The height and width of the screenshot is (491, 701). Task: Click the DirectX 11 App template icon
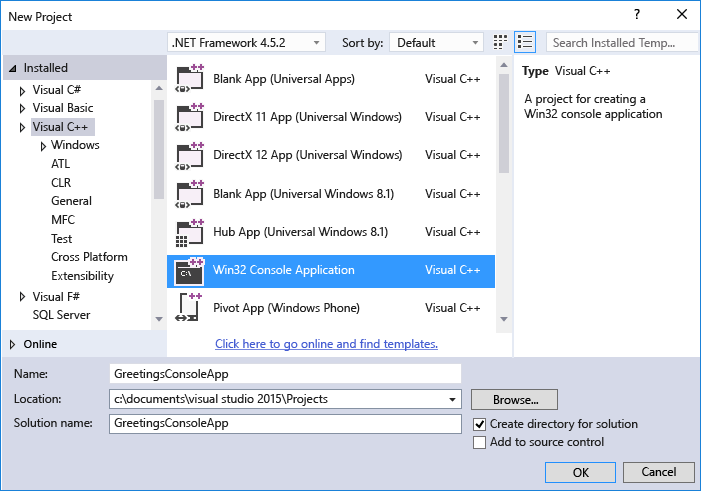point(190,117)
